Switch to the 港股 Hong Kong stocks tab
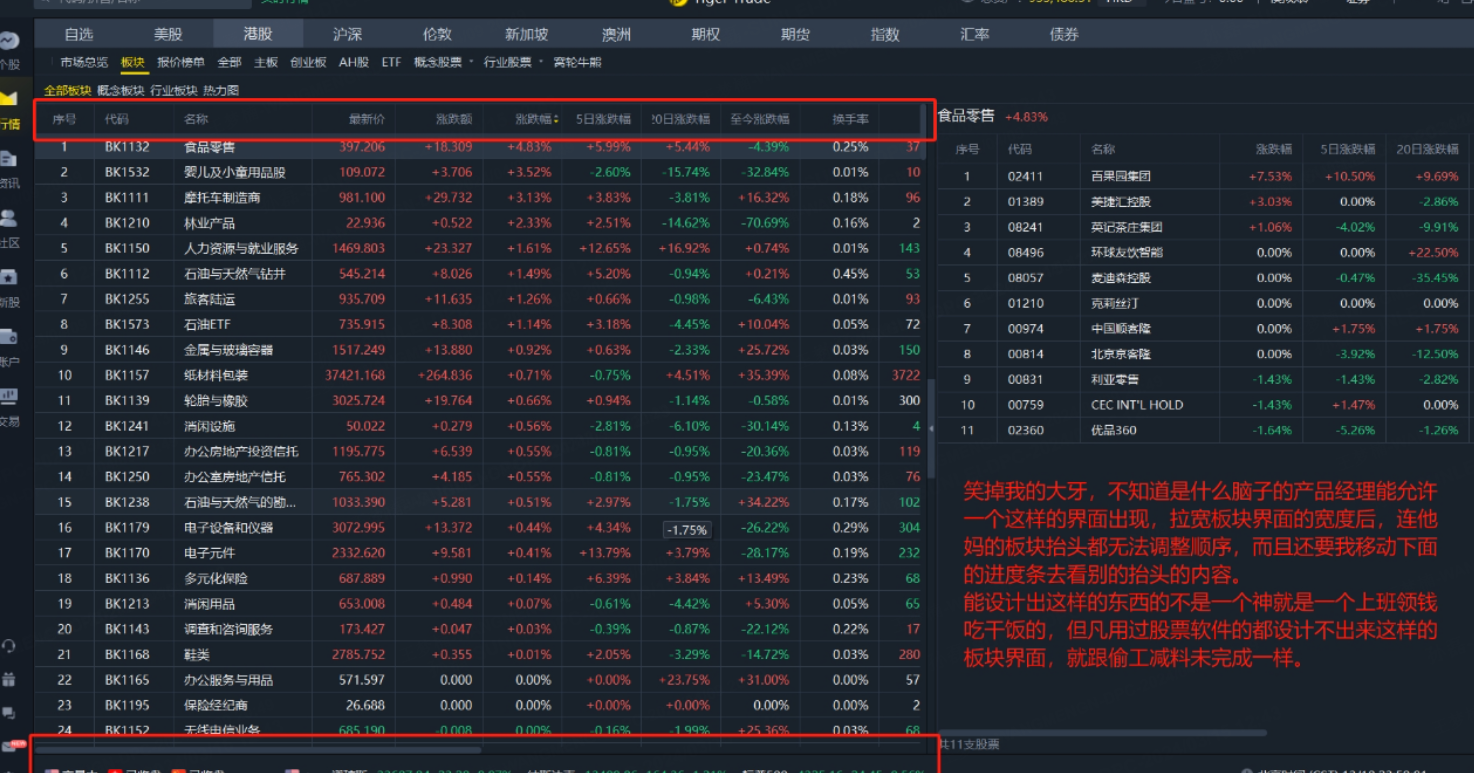 [x=258, y=34]
